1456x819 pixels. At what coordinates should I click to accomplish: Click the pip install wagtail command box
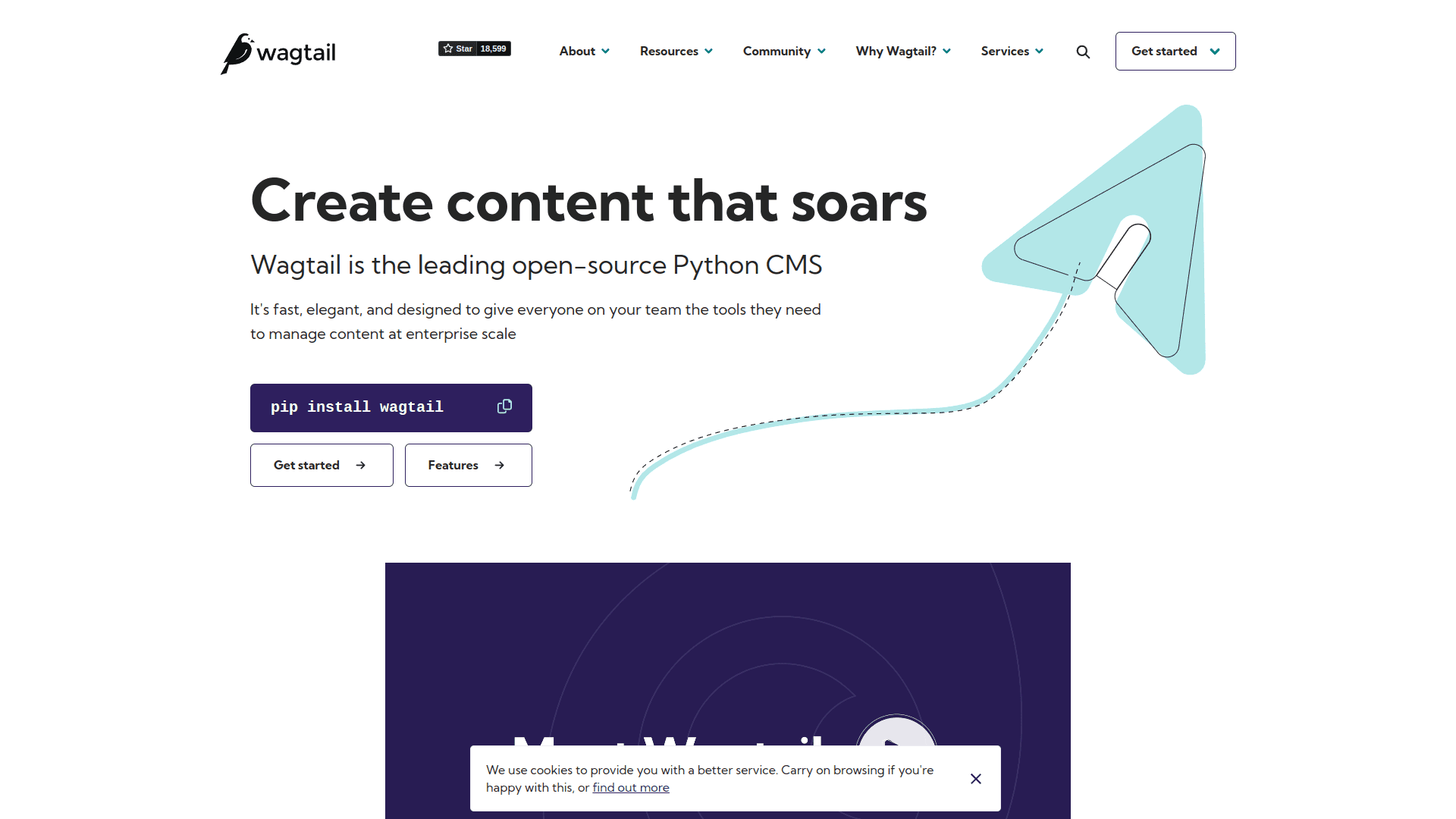(390, 407)
